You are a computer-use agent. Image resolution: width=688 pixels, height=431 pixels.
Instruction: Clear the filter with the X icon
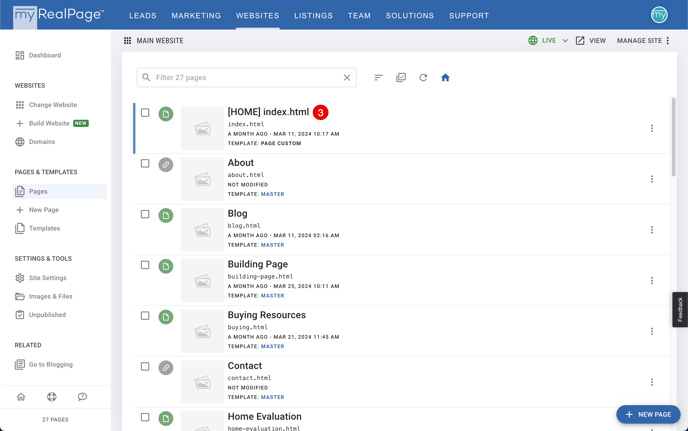pyautogui.click(x=347, y=78)
